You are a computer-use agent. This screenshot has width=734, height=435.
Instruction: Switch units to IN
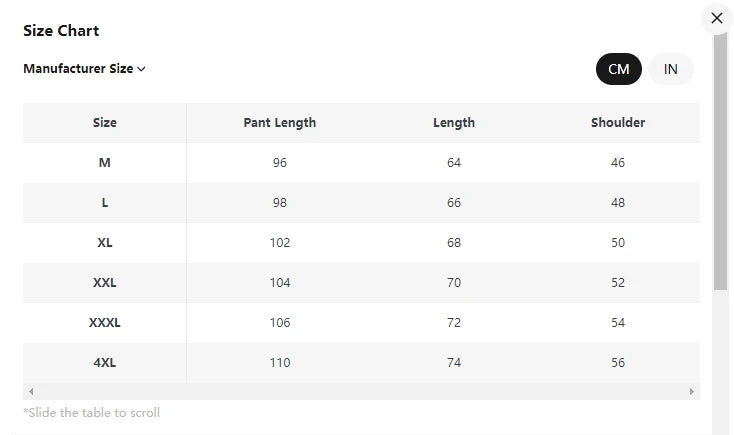tap(670, 69)
